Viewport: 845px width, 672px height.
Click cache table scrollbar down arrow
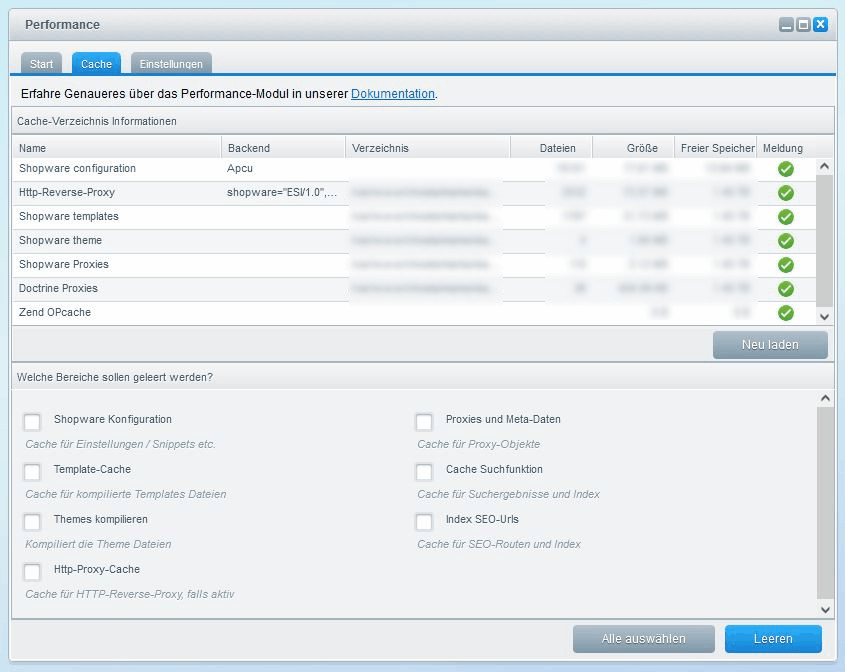824,317
